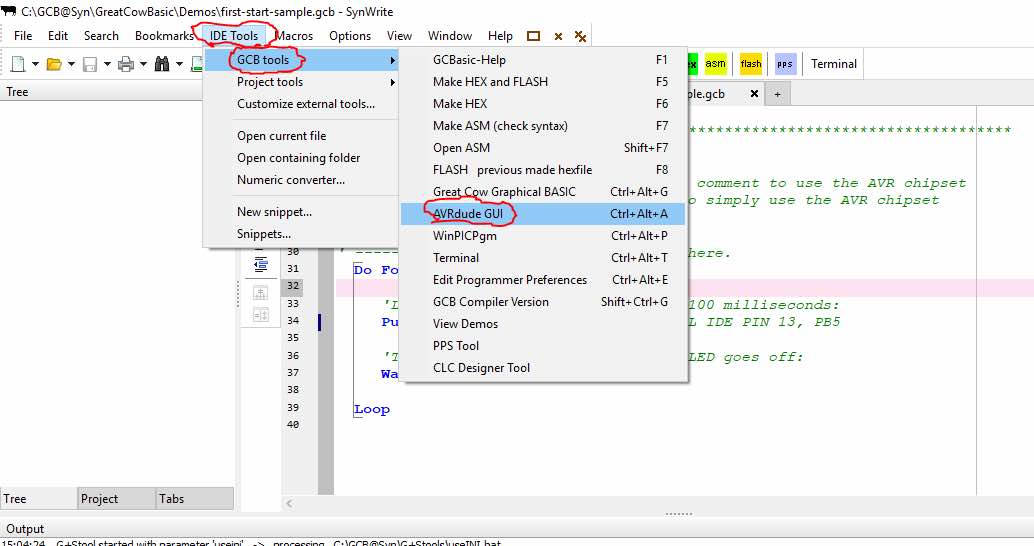Launch WinPICPgm
The width and height of the screenshot is (1034, 546).
(543, 235)
